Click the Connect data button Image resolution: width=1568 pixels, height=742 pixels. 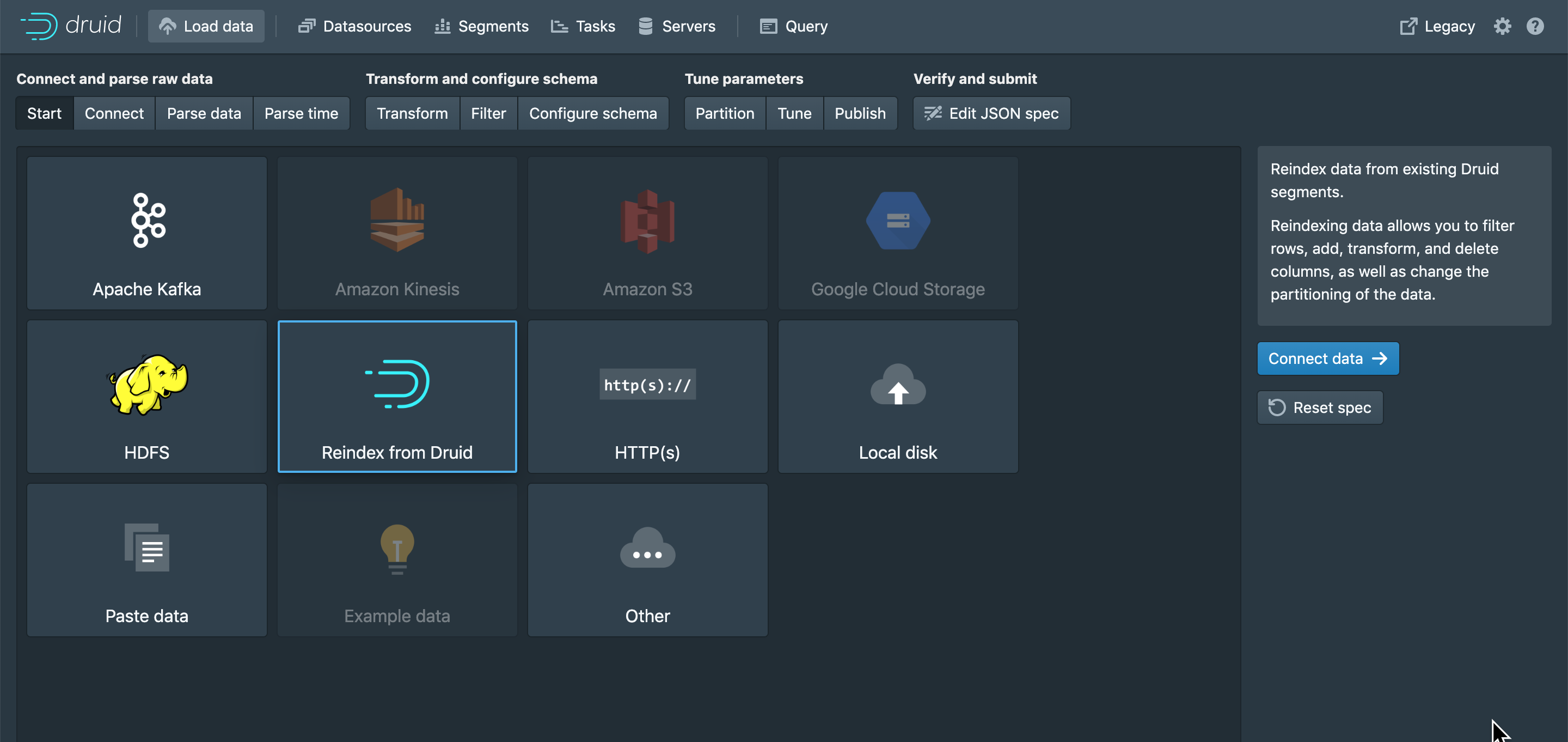pyautogui.click(x=1327, y=358)
